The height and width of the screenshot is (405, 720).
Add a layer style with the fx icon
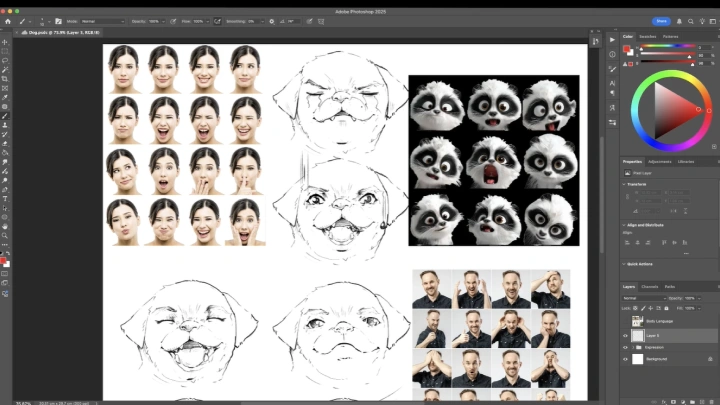(664, 402)
